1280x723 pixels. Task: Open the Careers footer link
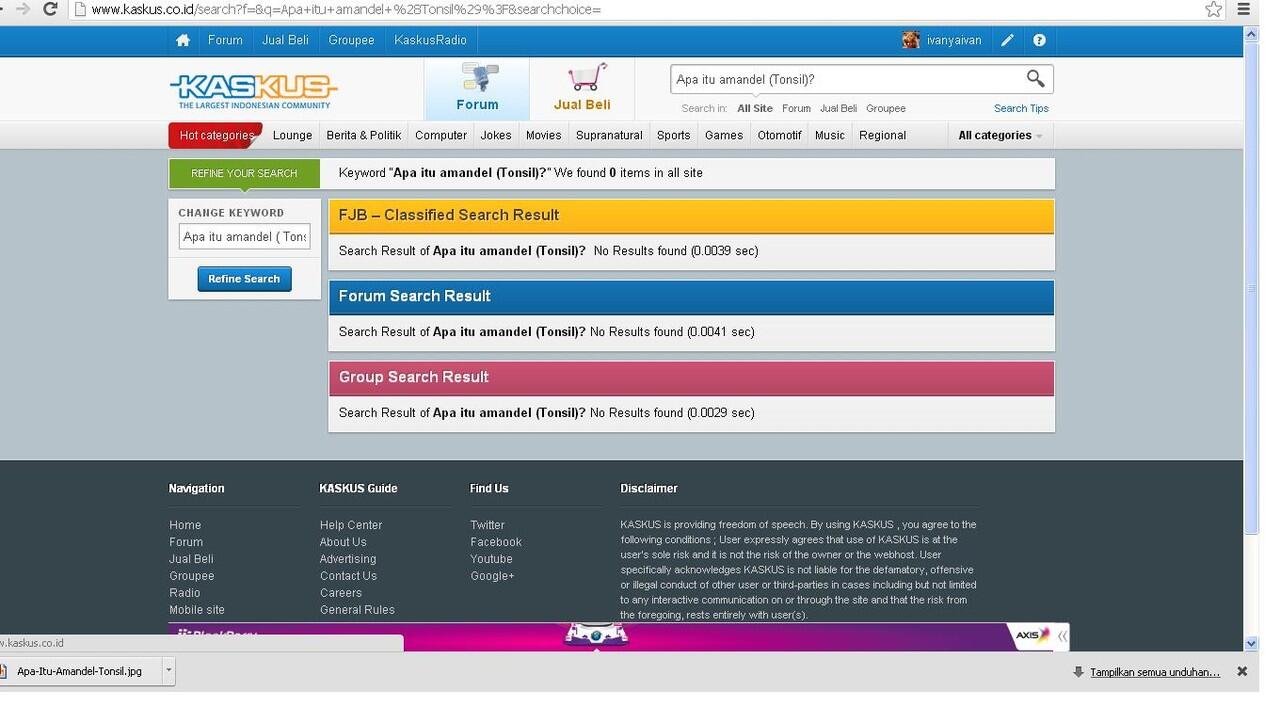[341, 593]
